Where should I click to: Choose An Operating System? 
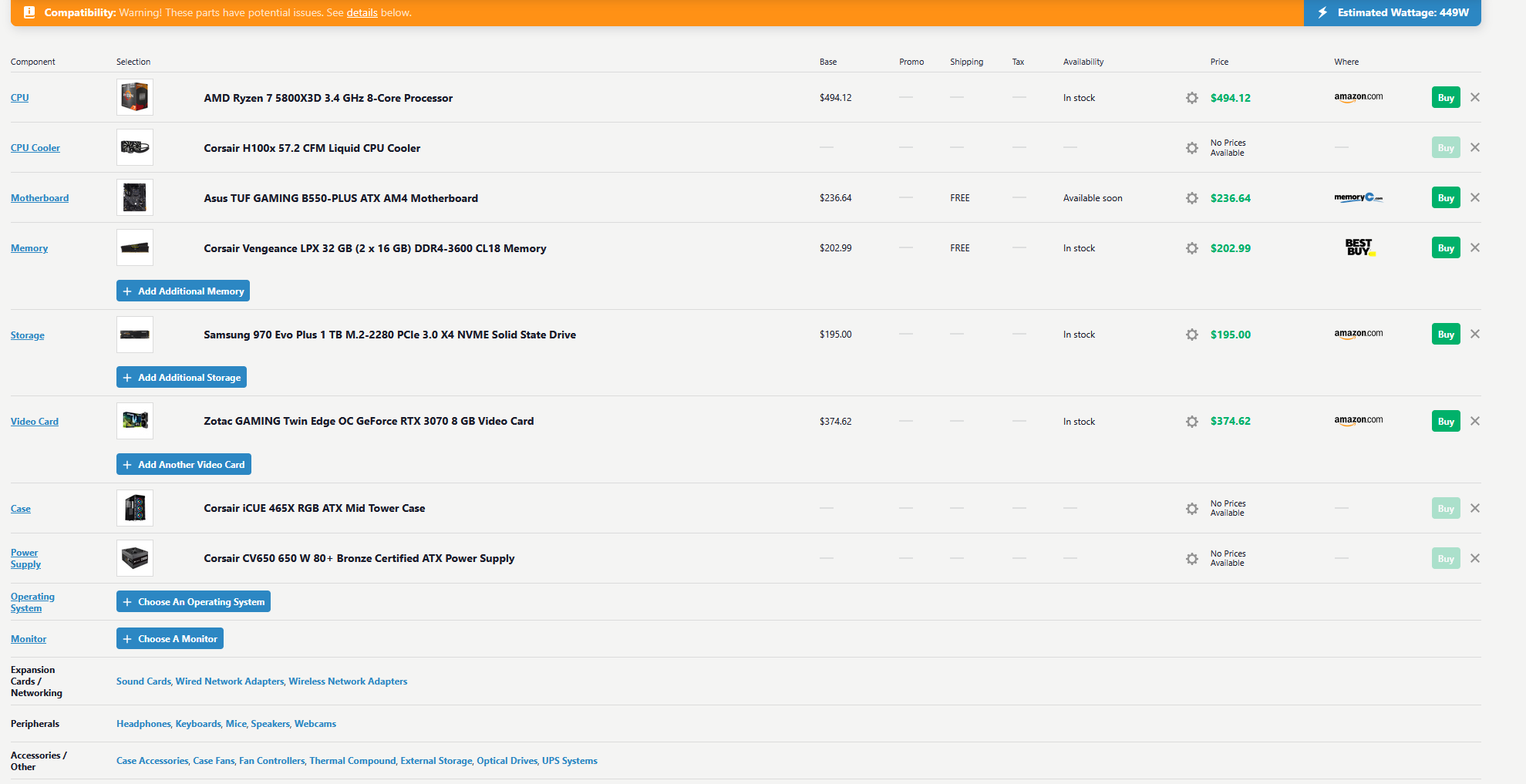tap(194, 601)
